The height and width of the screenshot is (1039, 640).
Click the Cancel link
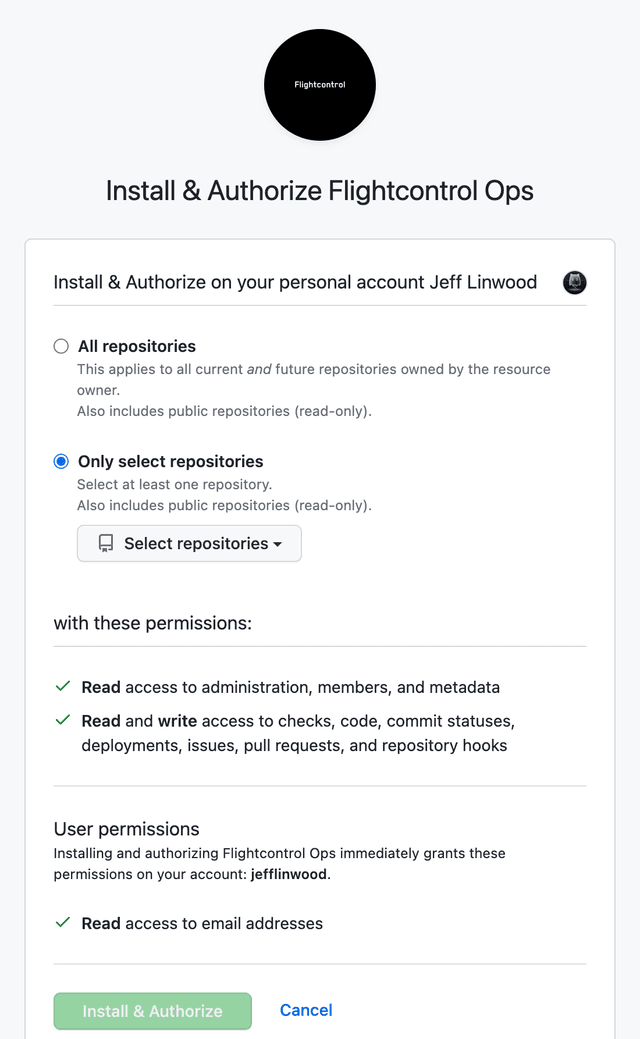[x=305, y=1010]
